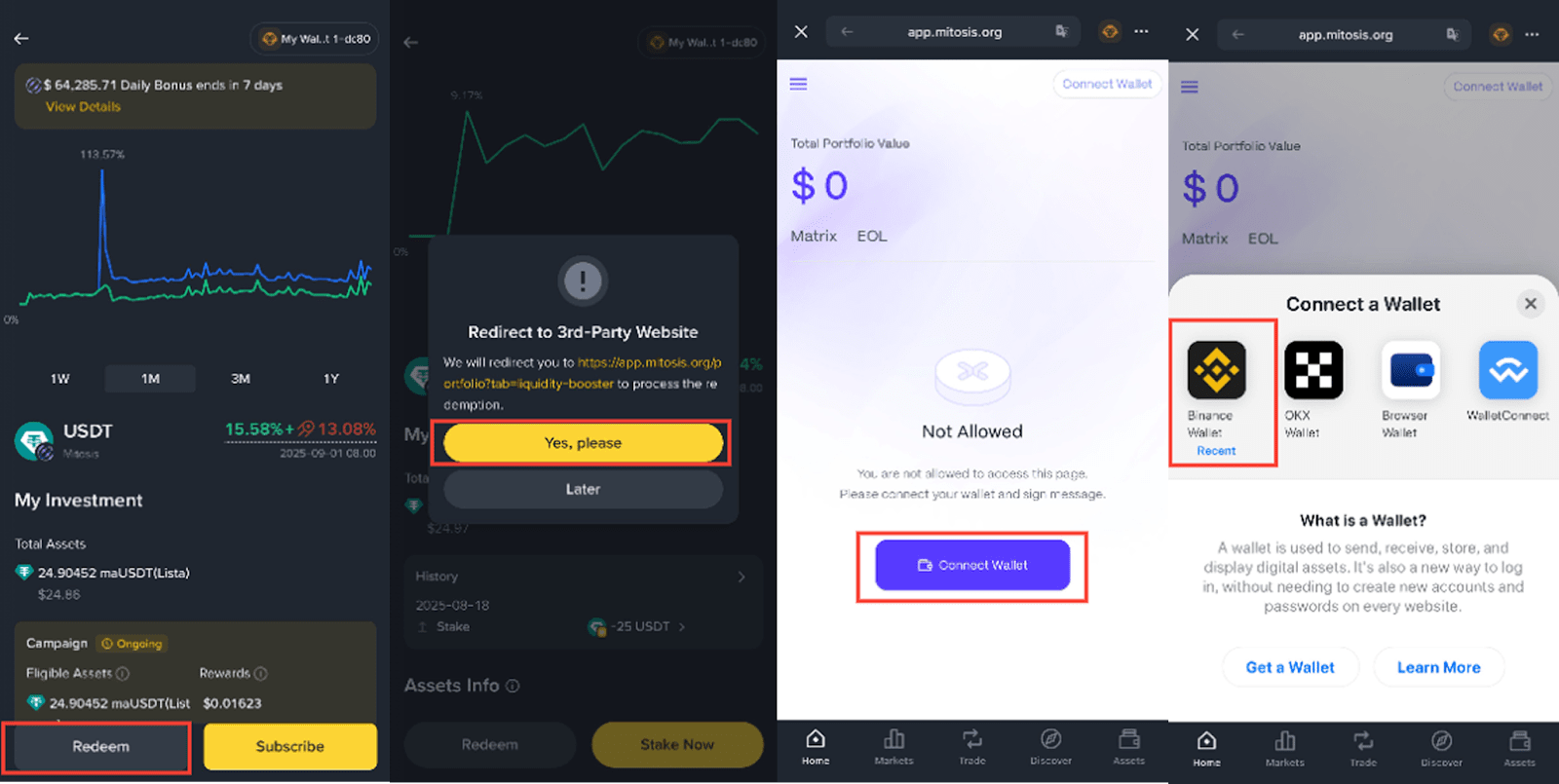Tap the Eligible Assets info icon

pyautogui.click(x=123, y=673)
